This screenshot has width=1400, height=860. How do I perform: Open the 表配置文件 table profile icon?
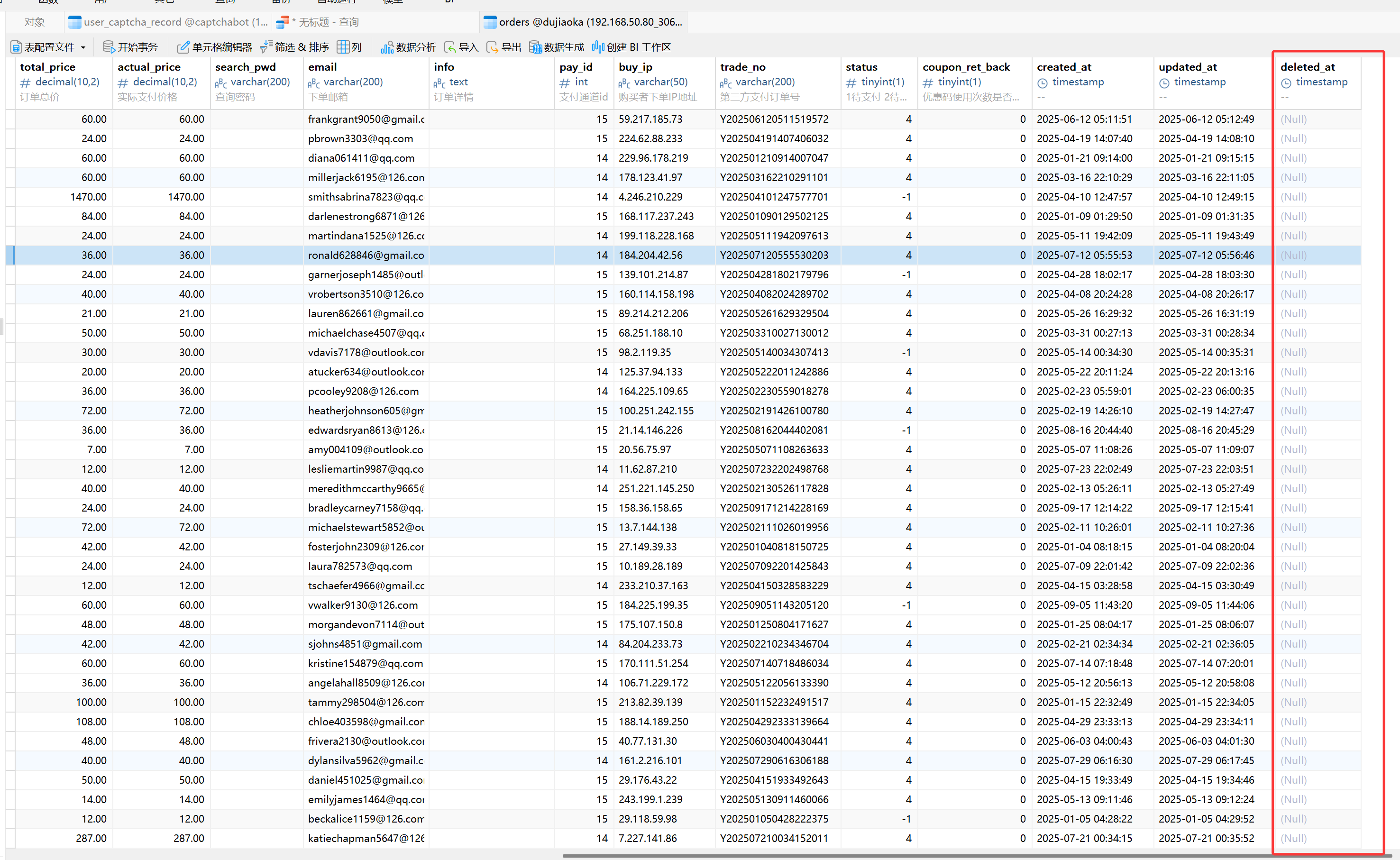[x=16, y=47]
